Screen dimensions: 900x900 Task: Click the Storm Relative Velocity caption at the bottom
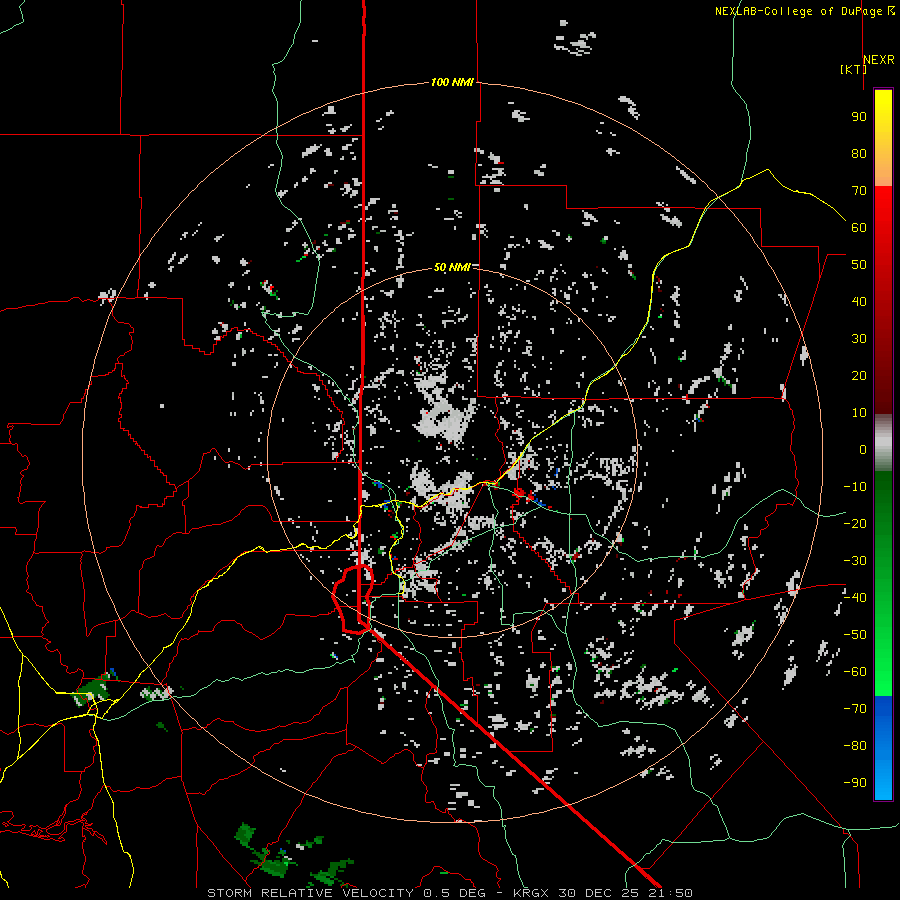[x=449, y=893]
